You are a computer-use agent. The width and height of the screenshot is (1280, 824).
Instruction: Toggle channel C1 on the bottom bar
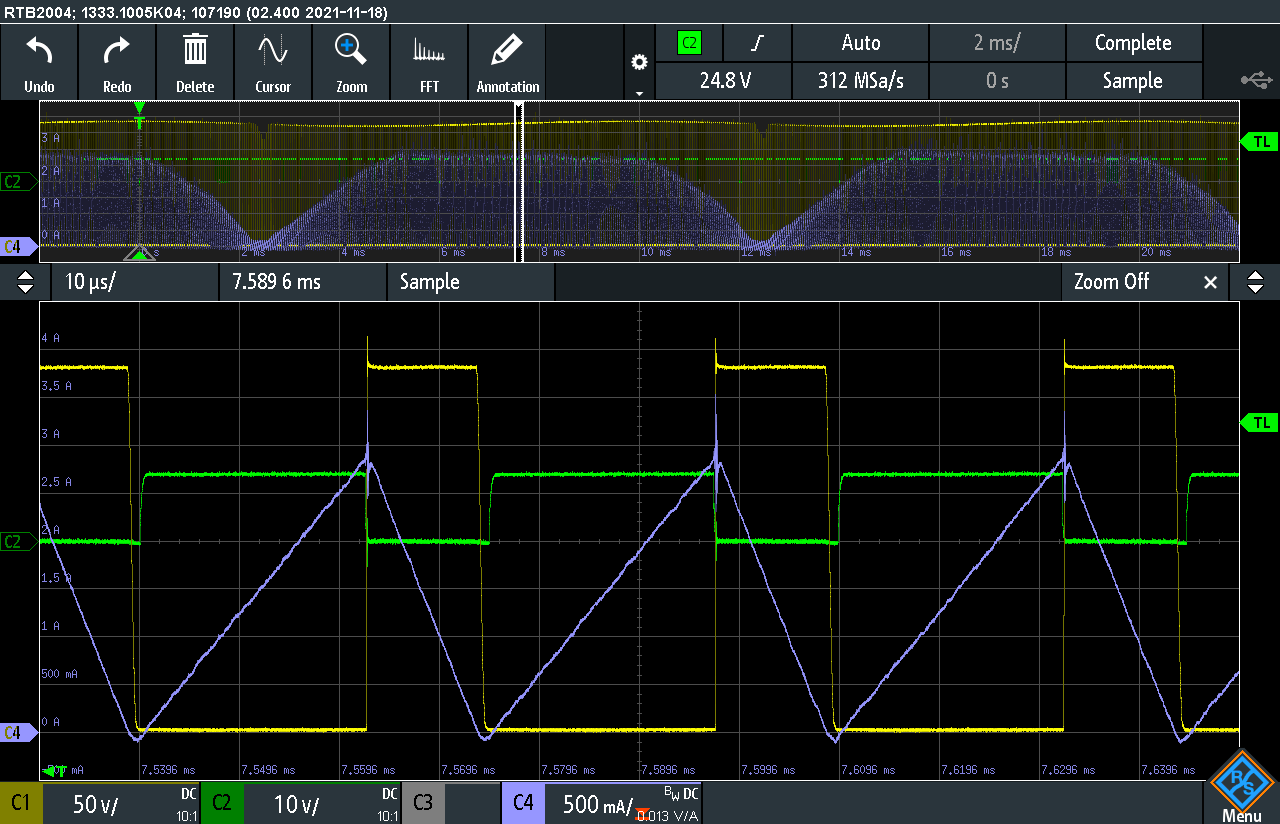tap(21, 803)
